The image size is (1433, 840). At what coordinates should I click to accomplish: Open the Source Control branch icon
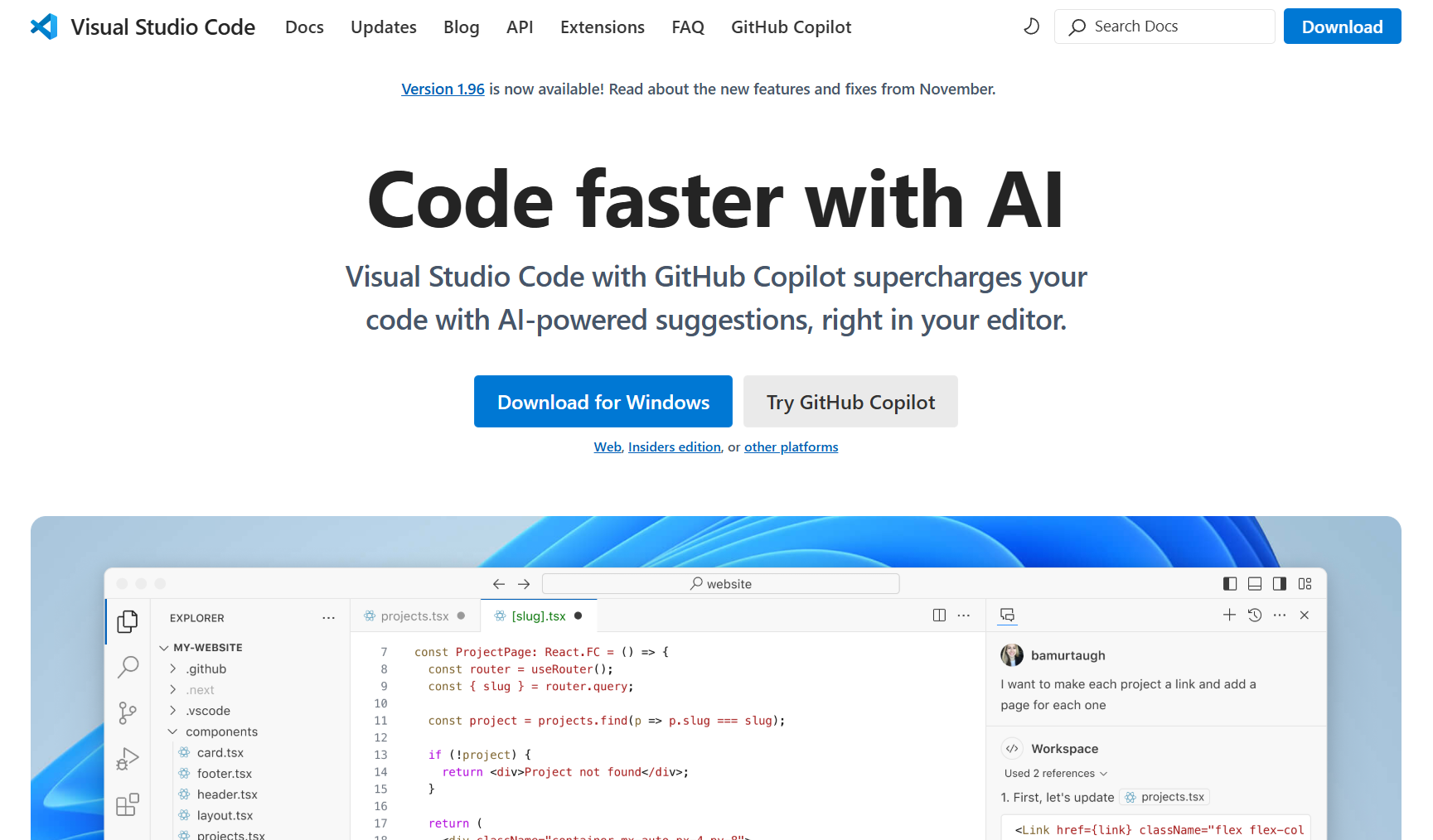tap(128, 712)
